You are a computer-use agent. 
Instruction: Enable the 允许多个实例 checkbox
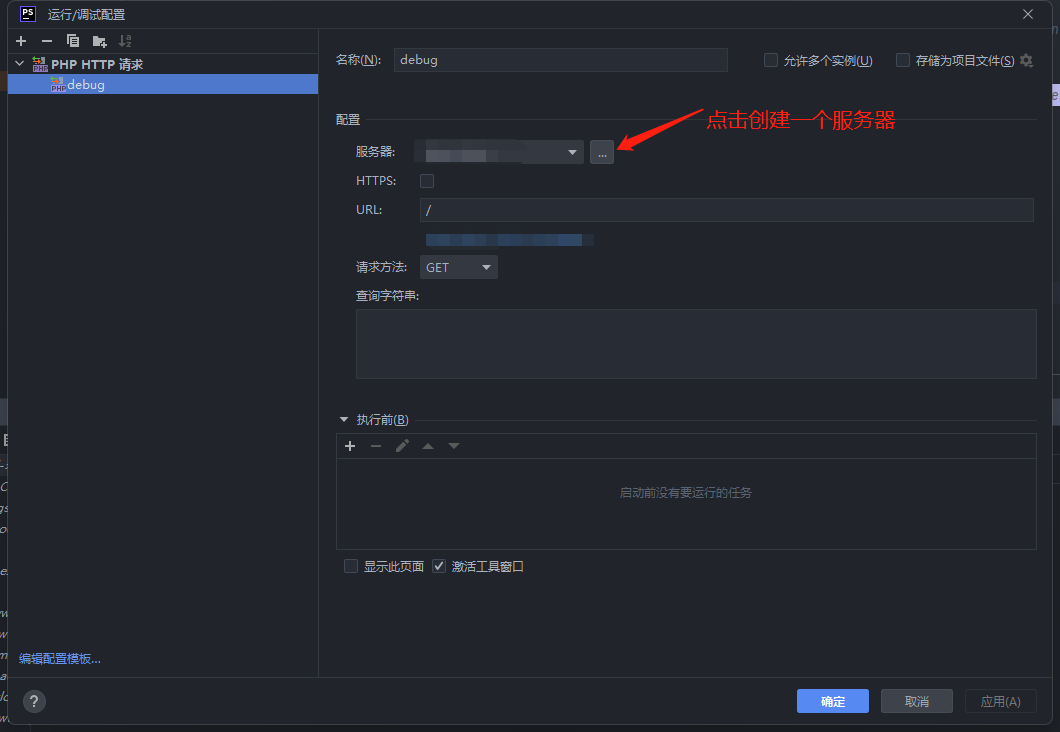[771, 60]
